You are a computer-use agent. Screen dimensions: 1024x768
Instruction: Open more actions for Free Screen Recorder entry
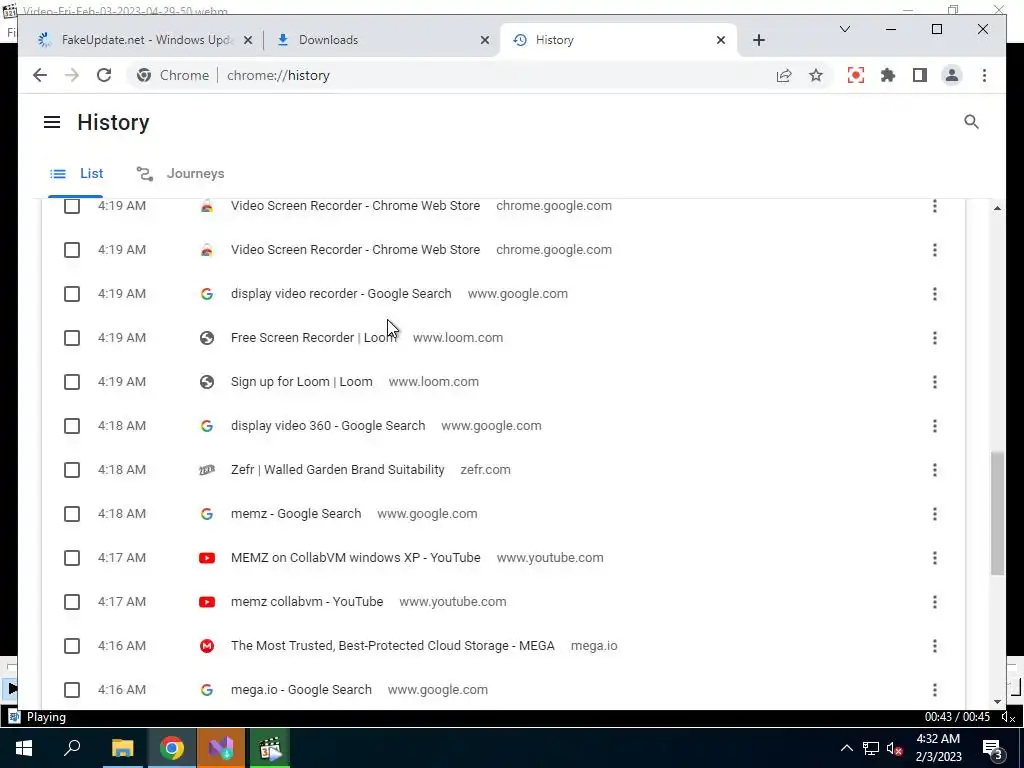[935, 338]
